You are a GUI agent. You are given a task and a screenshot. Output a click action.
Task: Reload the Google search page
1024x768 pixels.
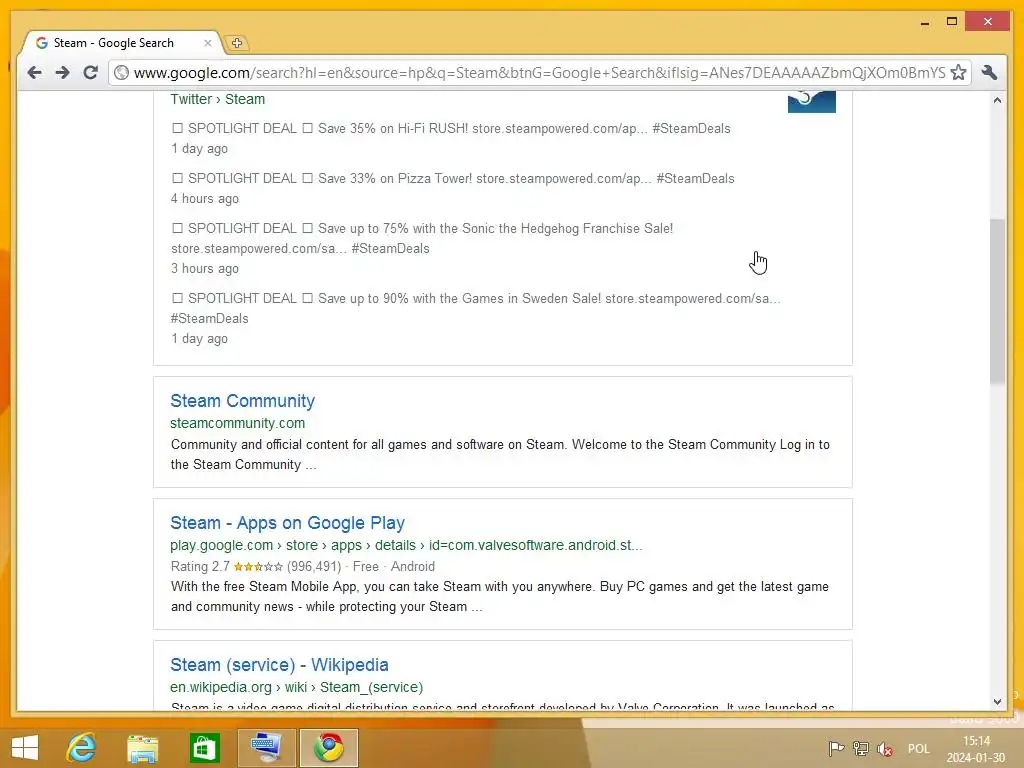[91, 72]
